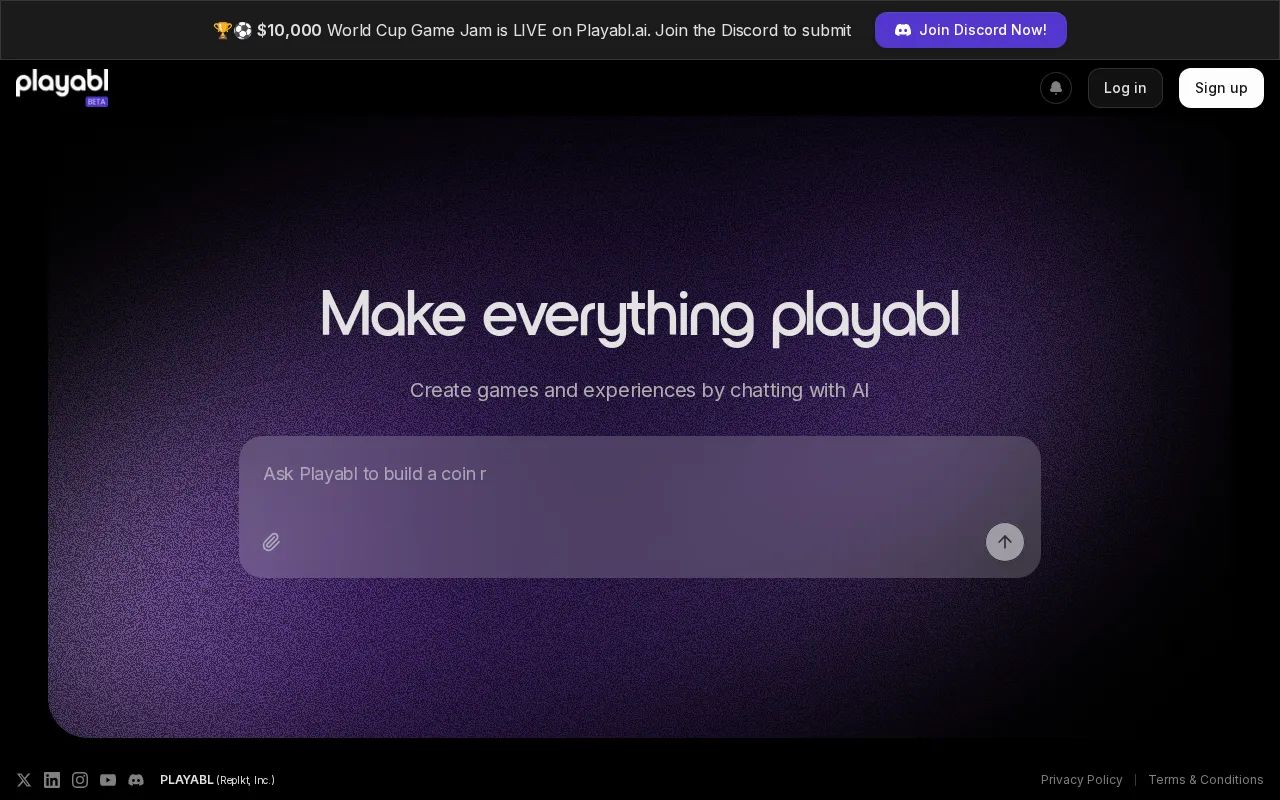
Task: Open the LinkedIn footer icon
Action: (x=52, y=780)
